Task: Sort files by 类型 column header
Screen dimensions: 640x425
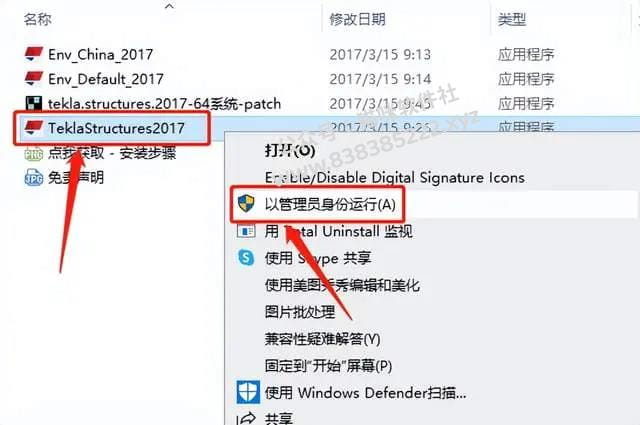Action: coord(511,19)
